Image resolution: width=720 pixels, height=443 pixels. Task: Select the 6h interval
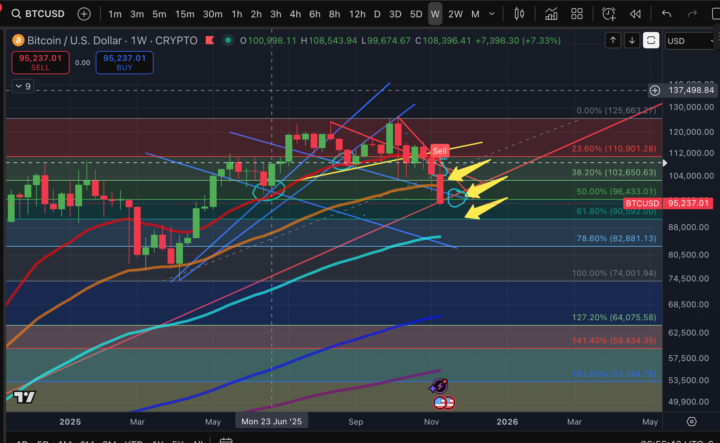click(315, 14)
